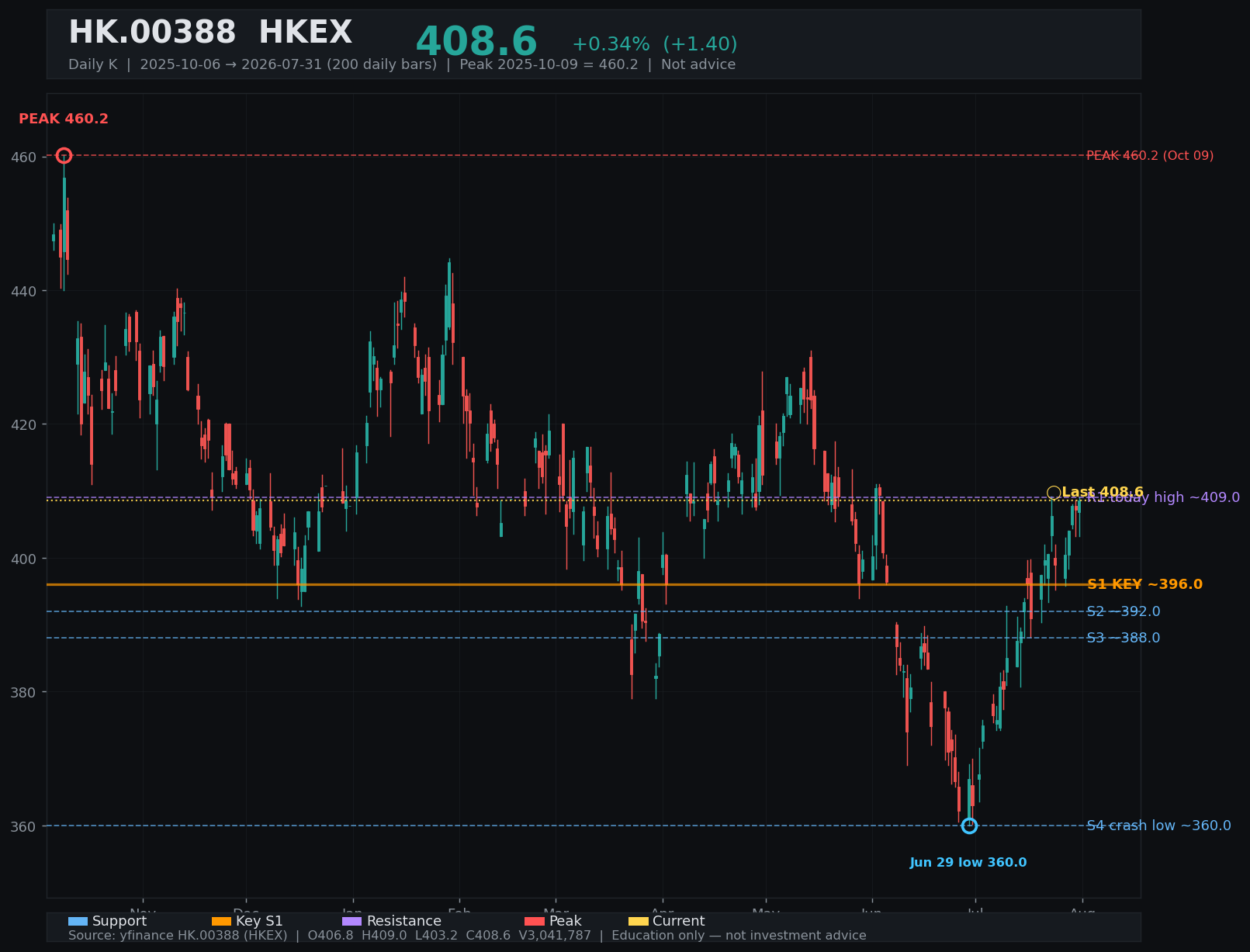Click the 'Peak' legend label
This screenshot has height=952, width=1250.
click(x=566, y=922)
